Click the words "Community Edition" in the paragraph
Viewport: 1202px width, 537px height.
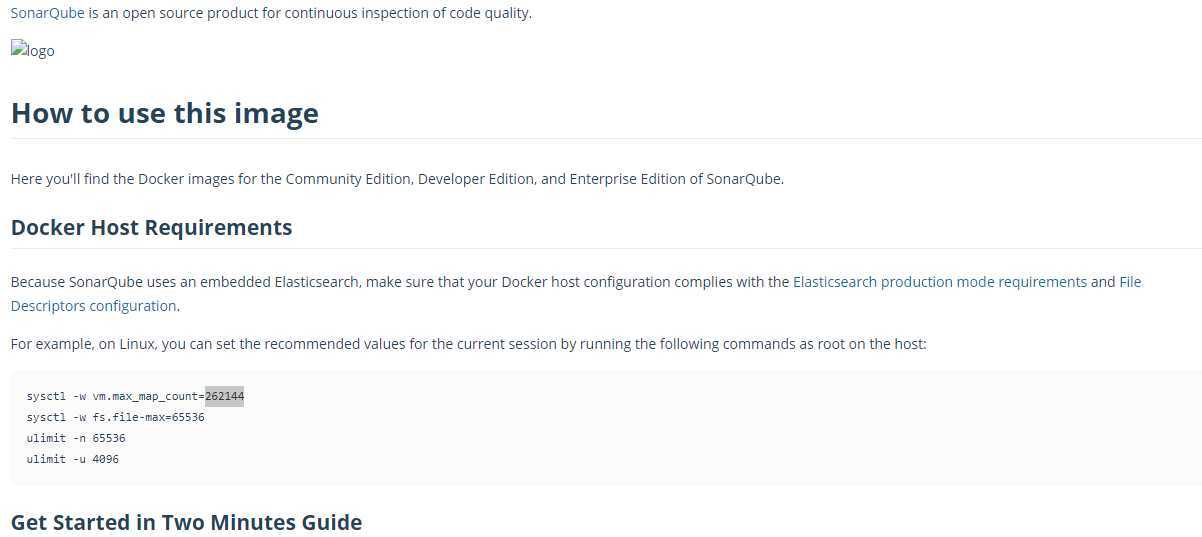(348, 179)
